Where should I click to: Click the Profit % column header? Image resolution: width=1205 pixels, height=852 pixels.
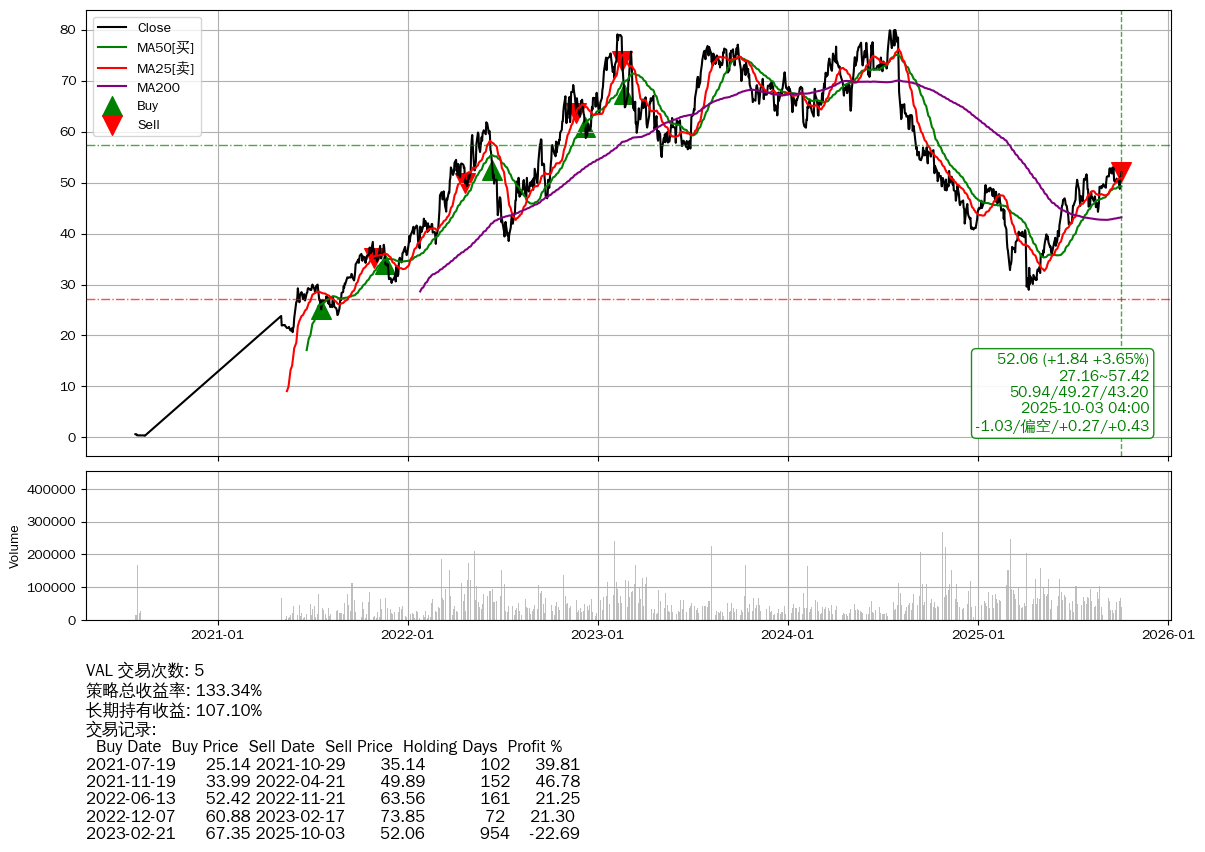pyautogui.click(x=534, y=747)
